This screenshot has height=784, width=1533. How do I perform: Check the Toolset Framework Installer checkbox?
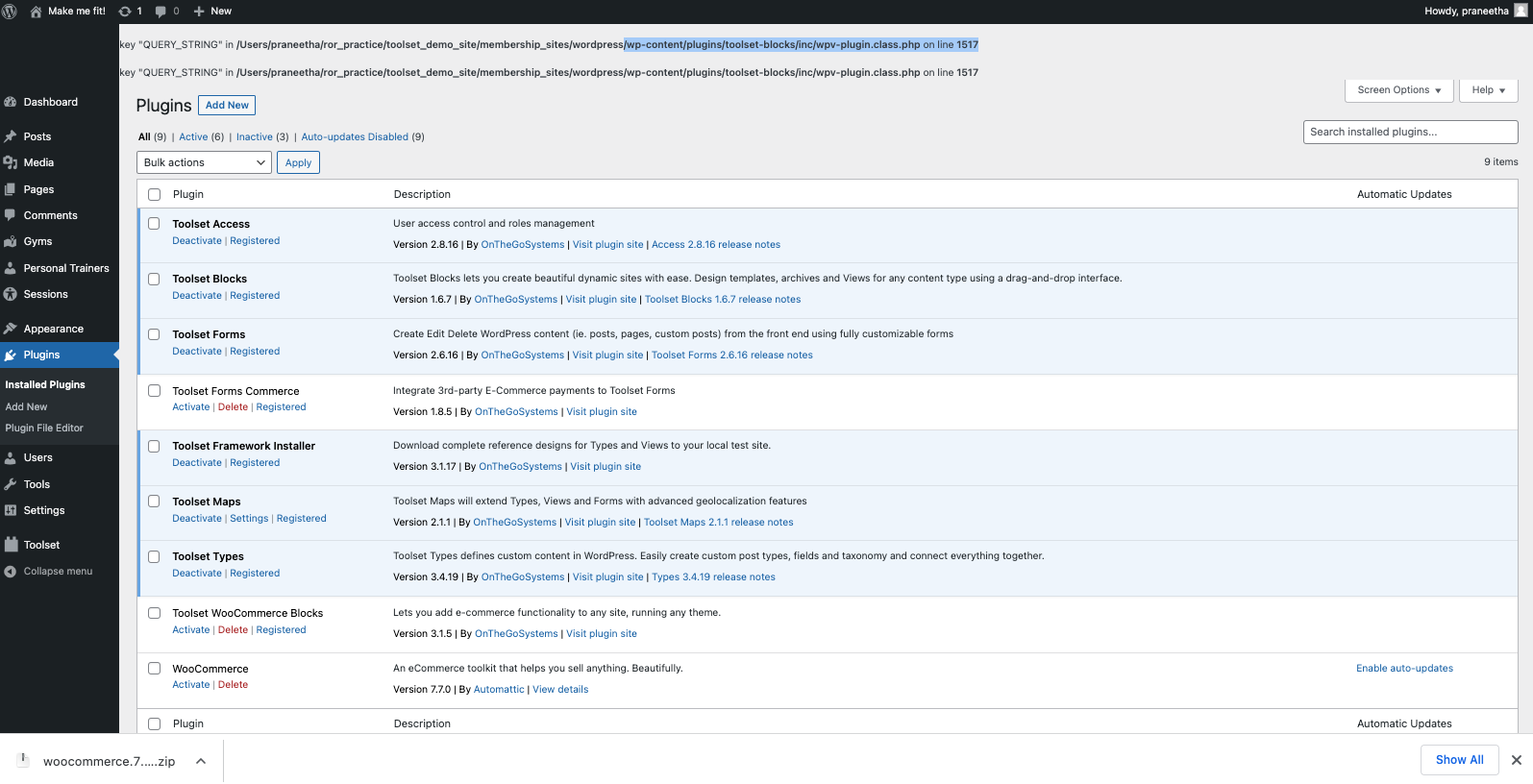pyautogui.click(x=154, y=446)
